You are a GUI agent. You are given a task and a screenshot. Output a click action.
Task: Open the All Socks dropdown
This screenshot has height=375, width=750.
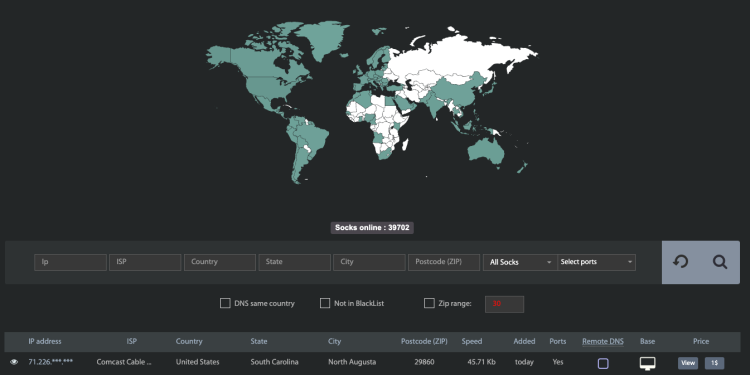[520, 262]
